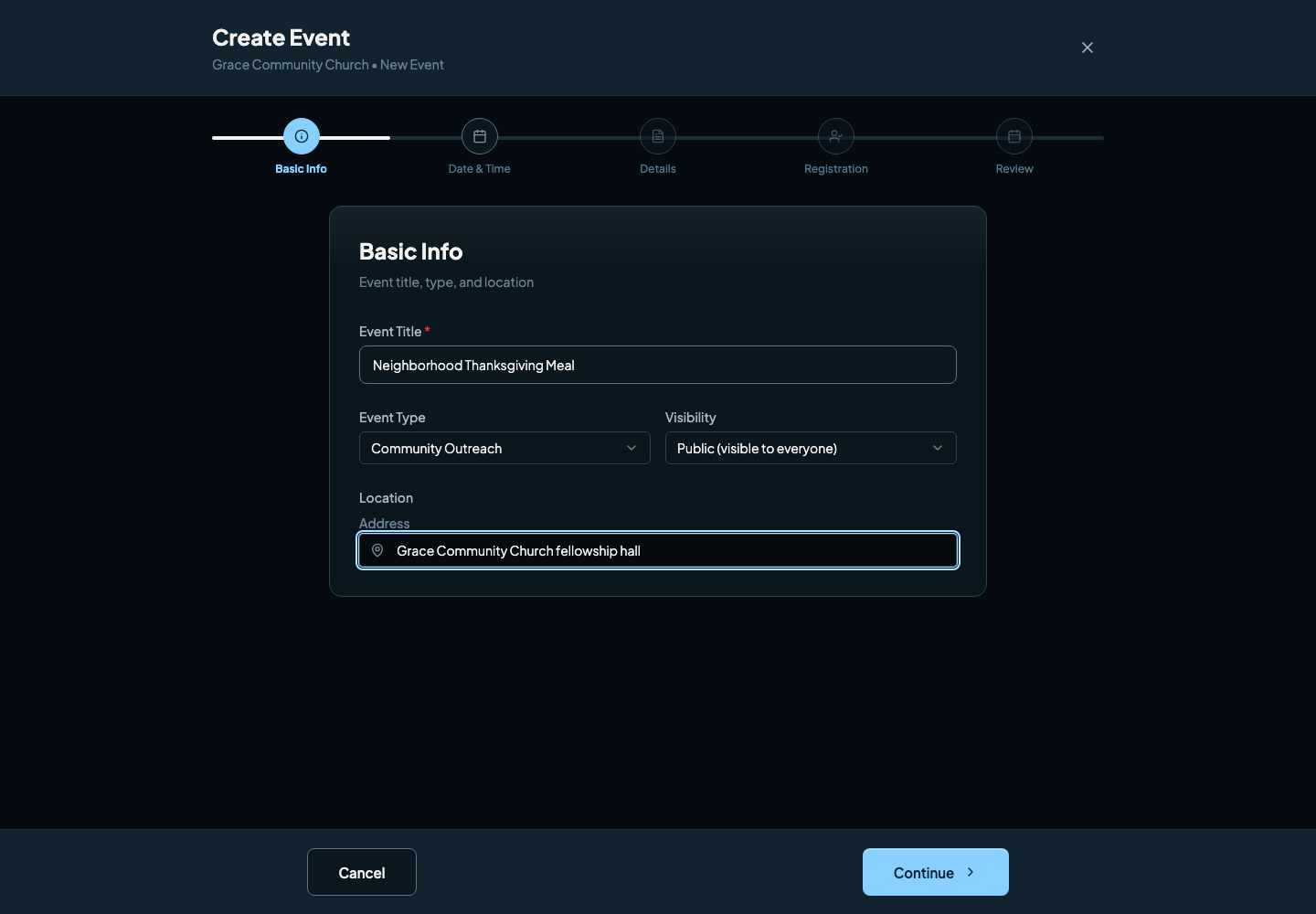Go to the Details step label

[x=658, y=169]
